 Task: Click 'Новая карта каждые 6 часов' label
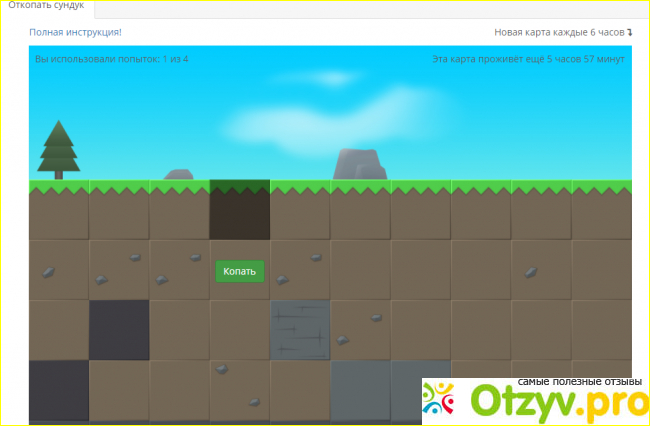coord(559,33)
